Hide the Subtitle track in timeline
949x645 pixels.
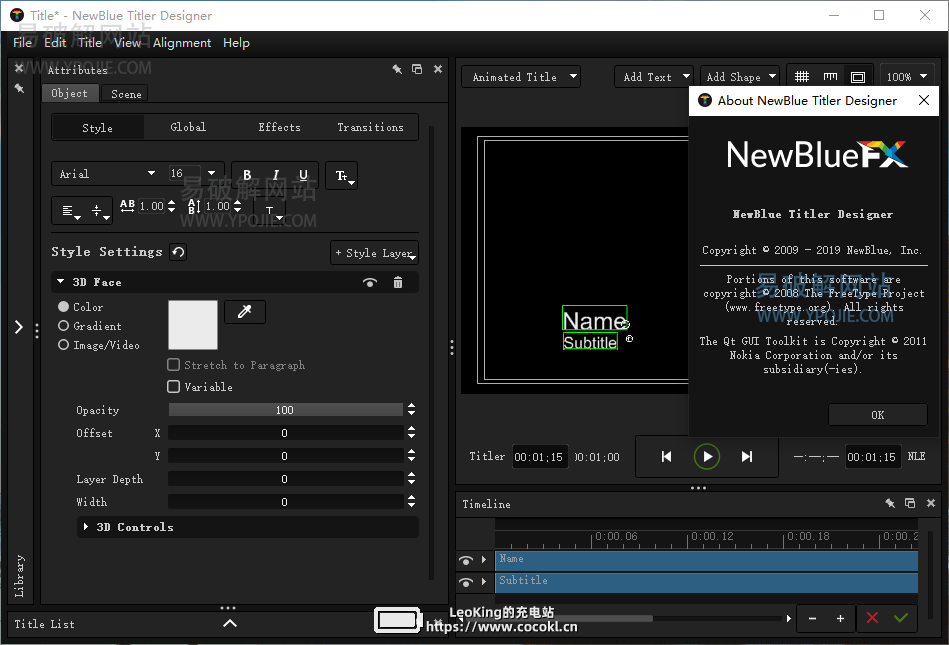(x=465, y=582)
